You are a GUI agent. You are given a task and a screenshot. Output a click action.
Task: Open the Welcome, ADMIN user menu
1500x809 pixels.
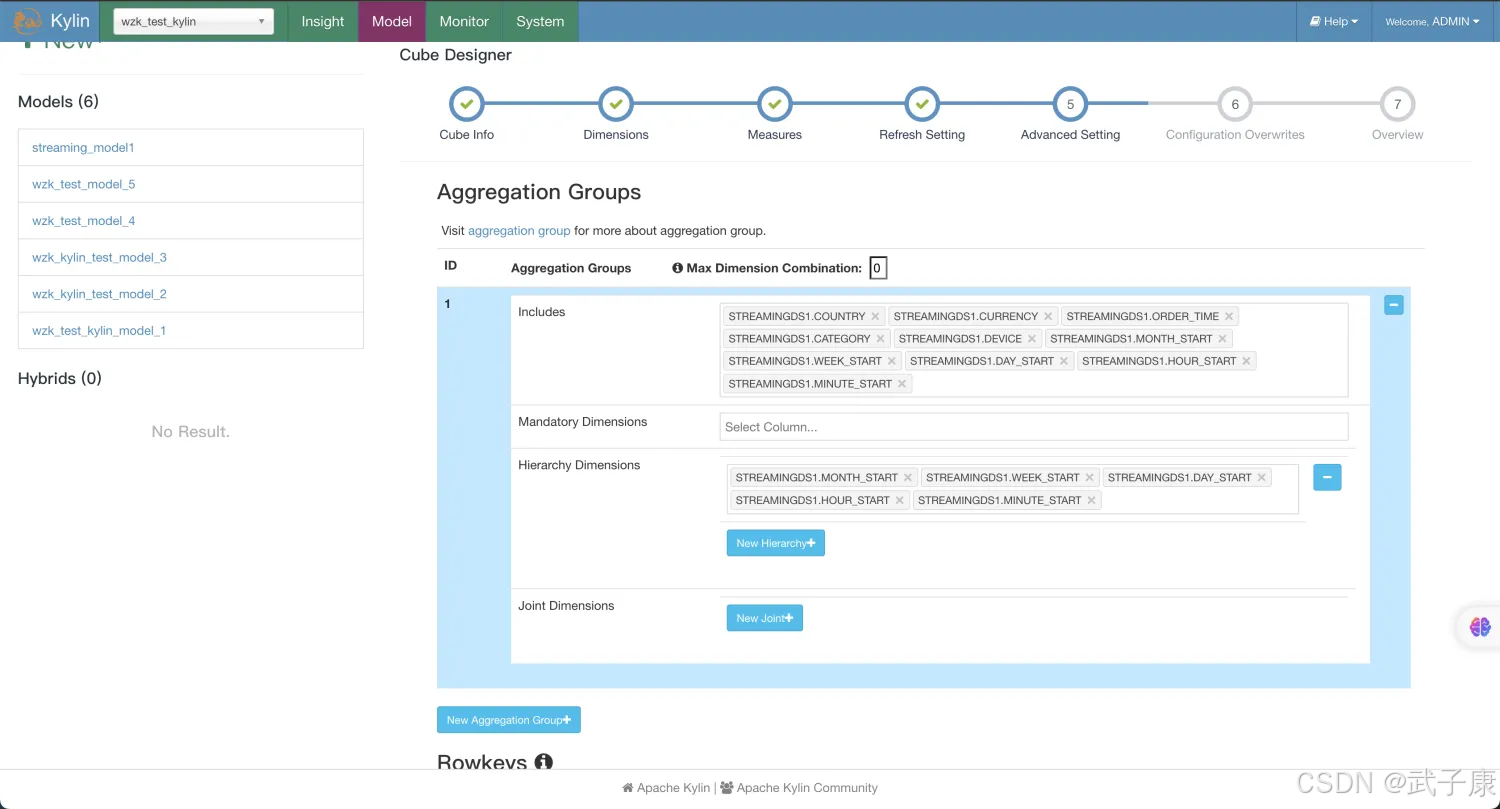pos(1432,21)
